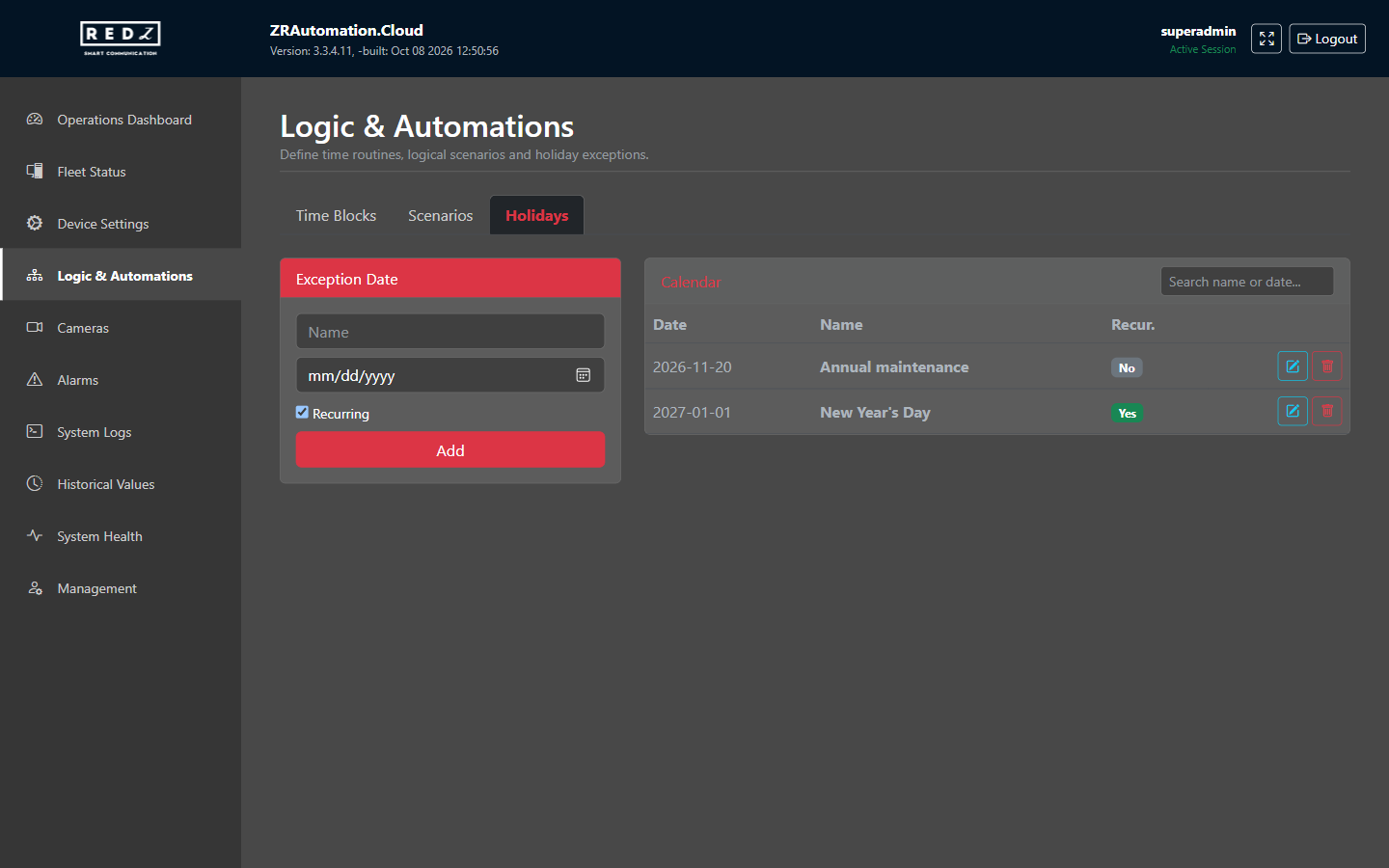Click the Add button
This screenshot has width=1389, height=868.
tap(450, 449)
